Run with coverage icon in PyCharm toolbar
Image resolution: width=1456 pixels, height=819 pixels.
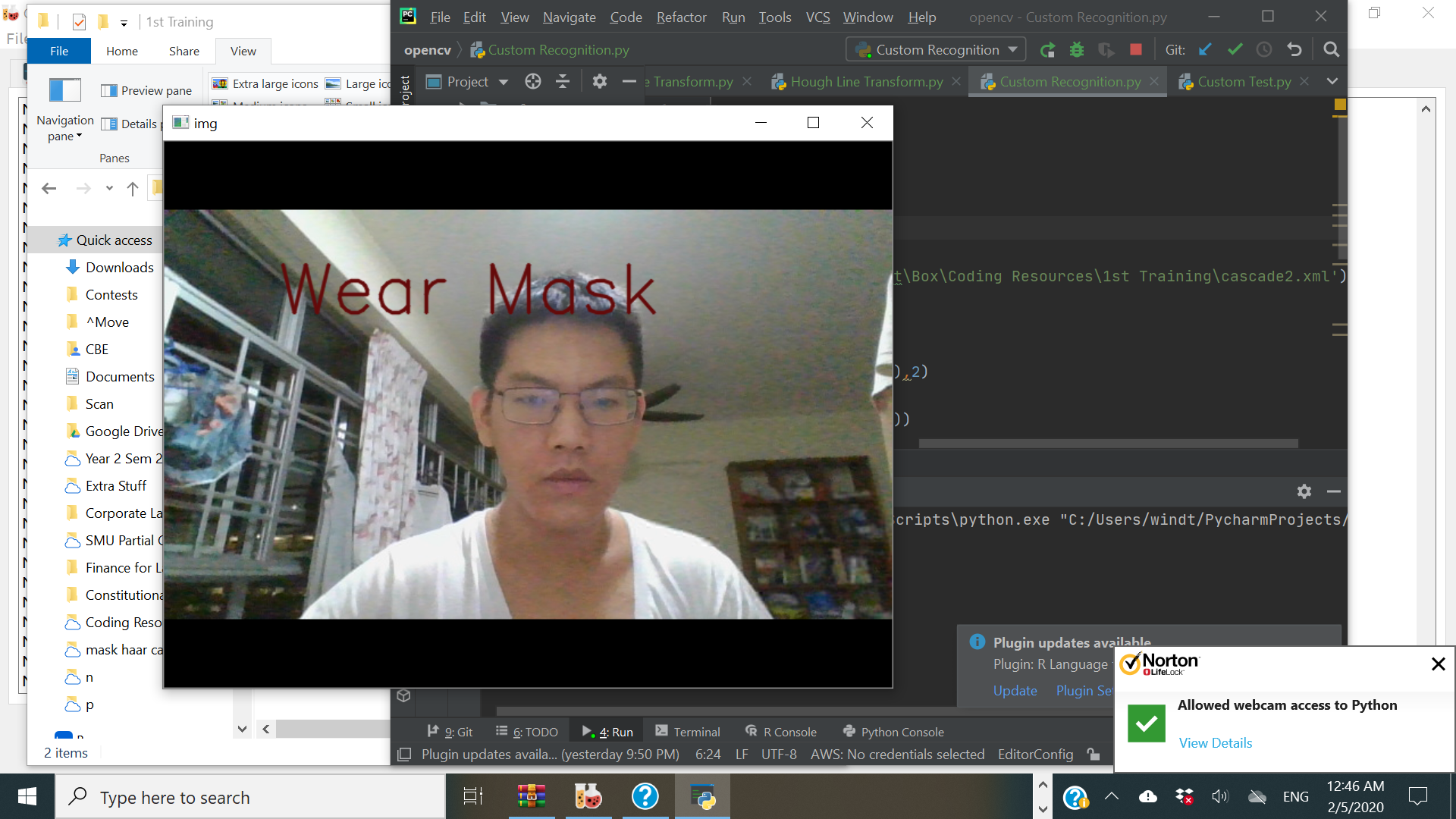pyautogui.click(x=1106, y=50)
